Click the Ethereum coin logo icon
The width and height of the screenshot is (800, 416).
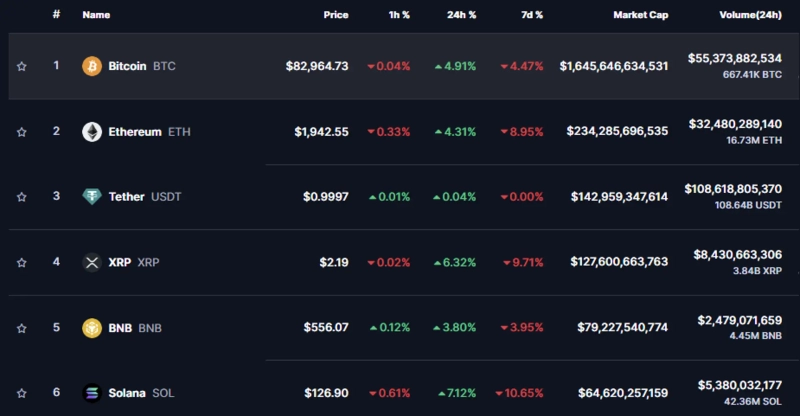coord(92,132)
